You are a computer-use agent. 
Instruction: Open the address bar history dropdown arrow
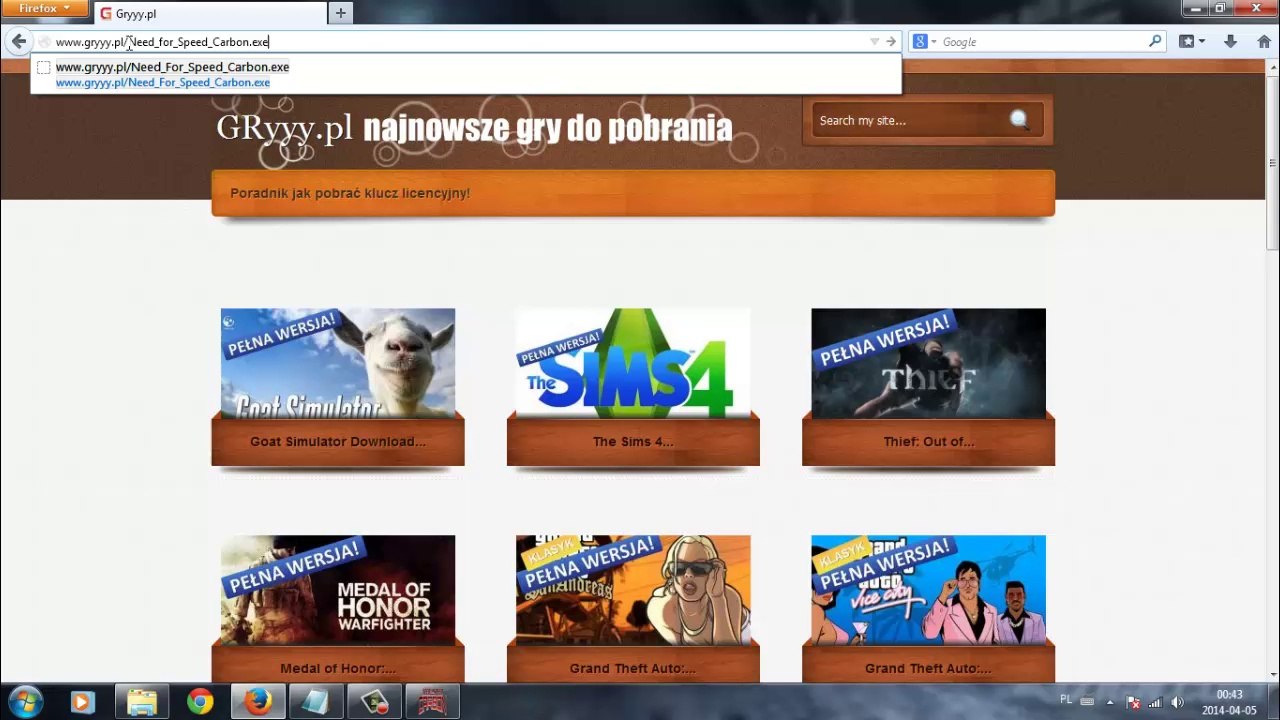coord(874,42)
